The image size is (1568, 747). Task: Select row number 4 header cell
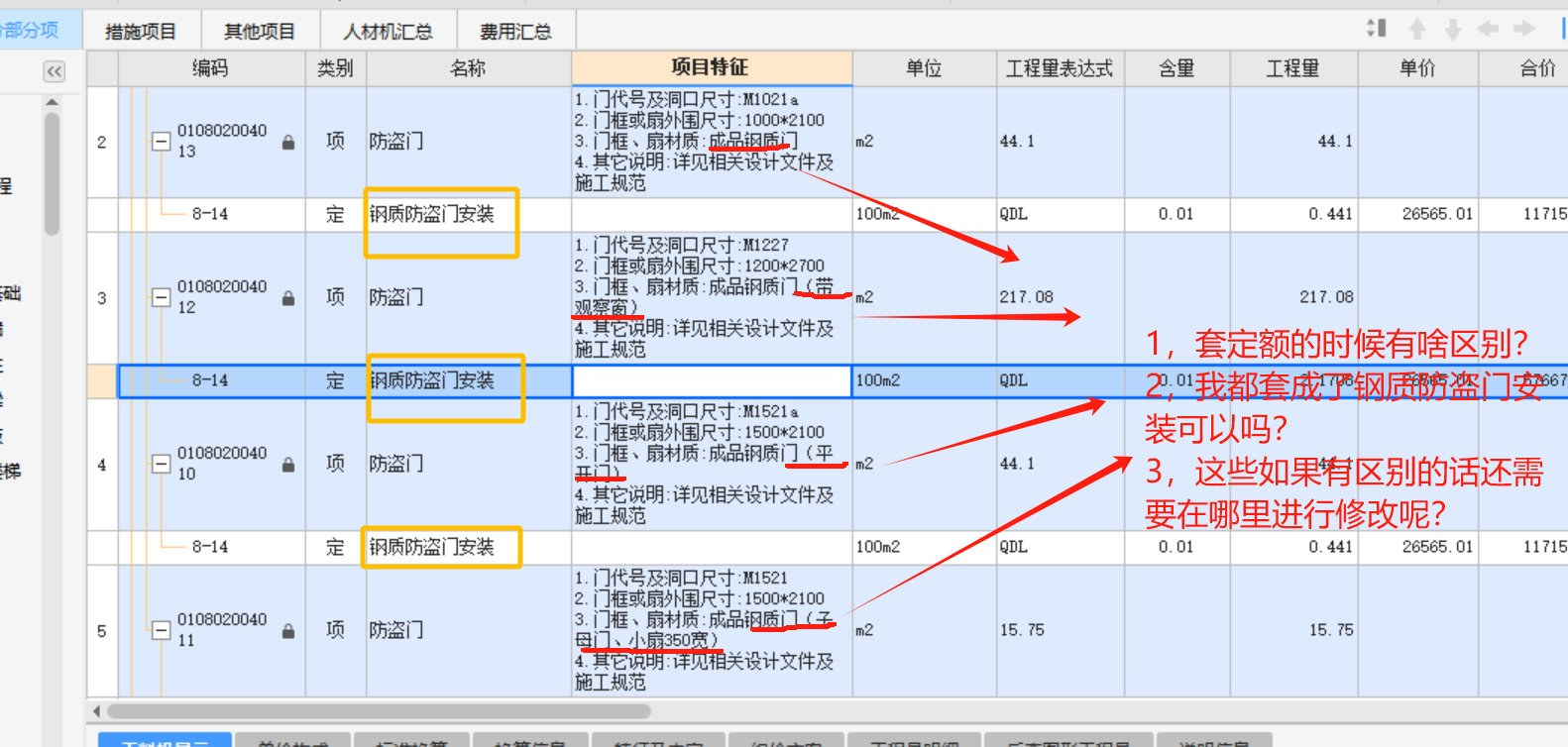click(102, 464)
